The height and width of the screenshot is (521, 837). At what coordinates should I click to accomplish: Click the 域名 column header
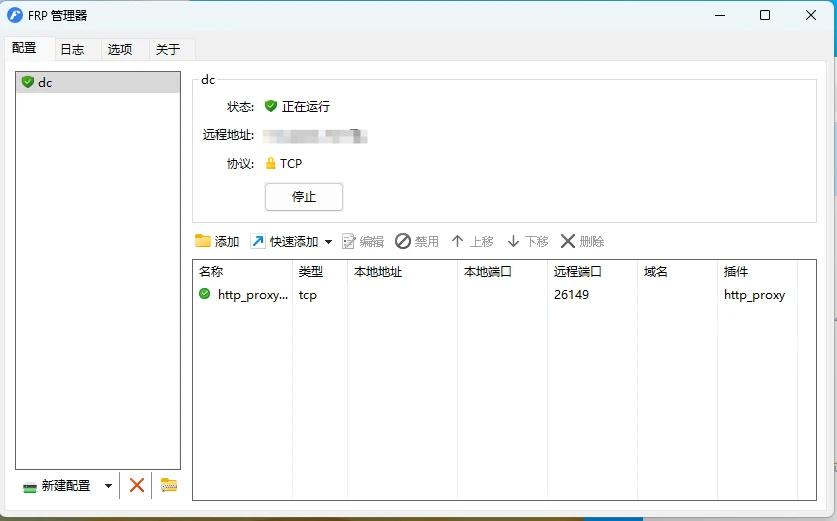(x=677, y=272)
